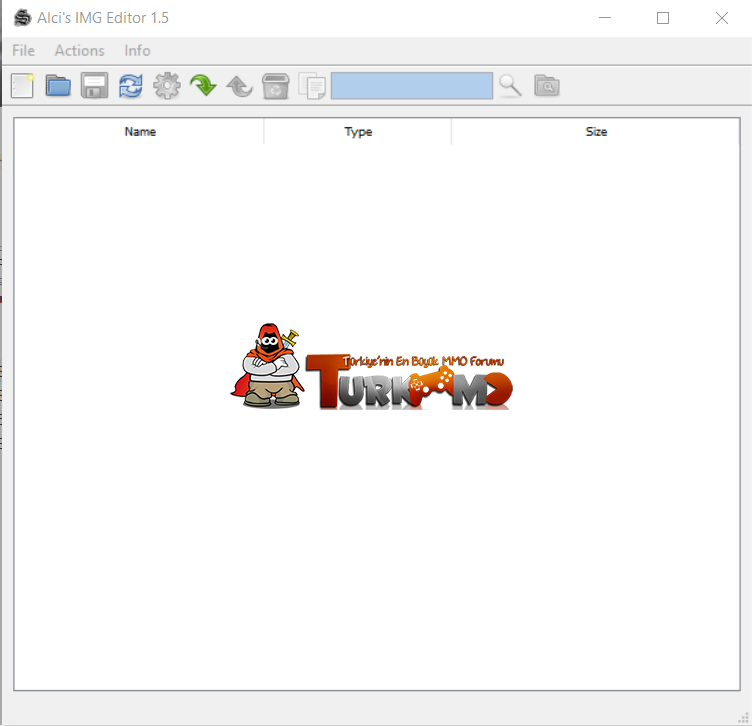The image size is (752, 726).
Task: Click the TurkMMO logo image
Action: tap(372, 367)
